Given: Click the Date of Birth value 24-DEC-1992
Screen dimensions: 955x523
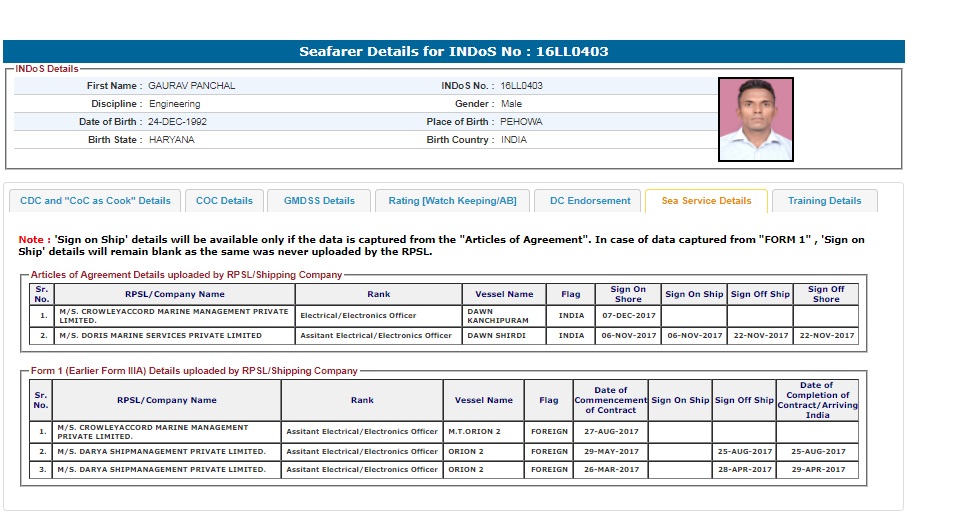Looking at the screenshot, I should [x=178, y=122].
